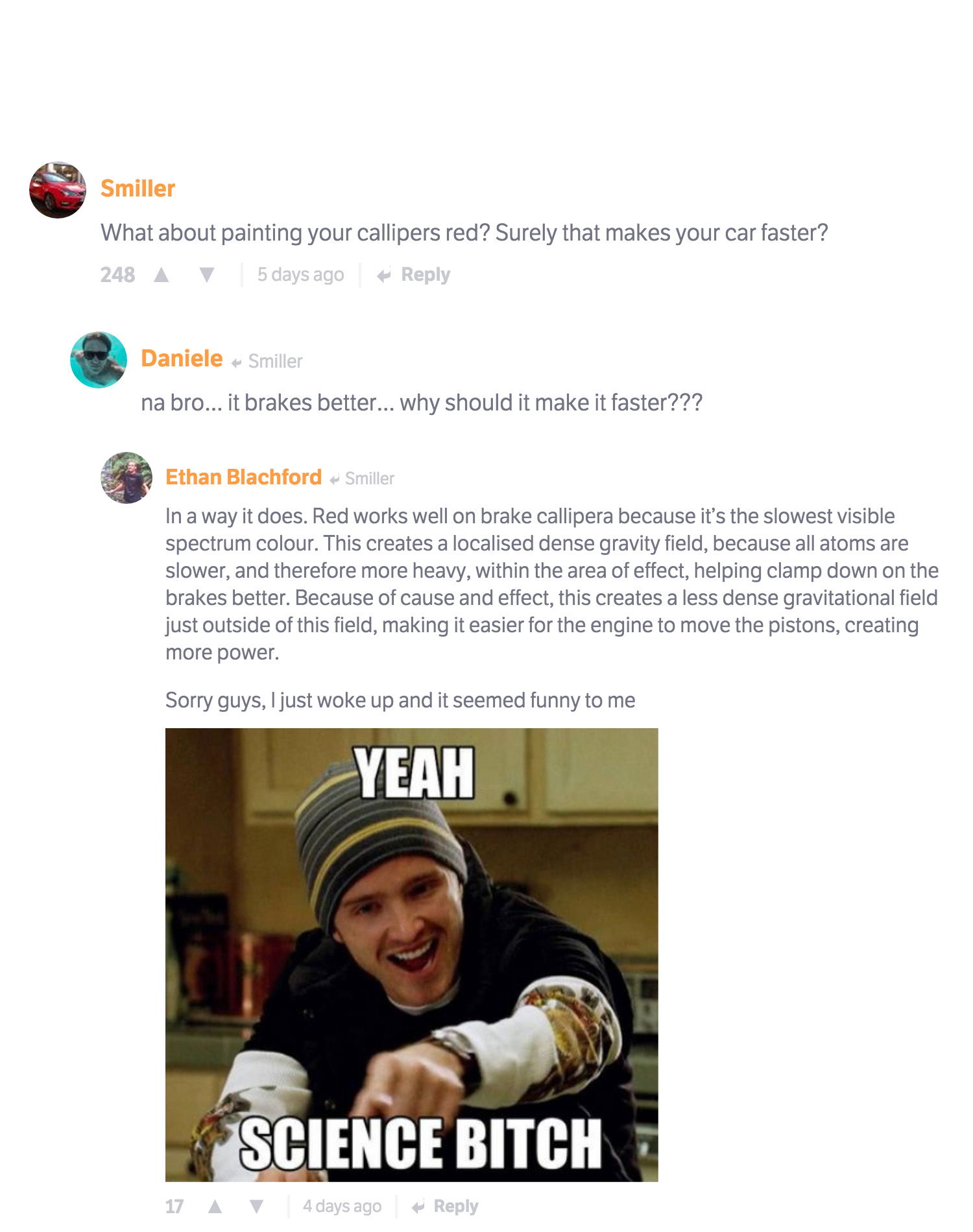Open Ethan Blachford's profile via username
The image size is (973, 1232).
point(243,477)
